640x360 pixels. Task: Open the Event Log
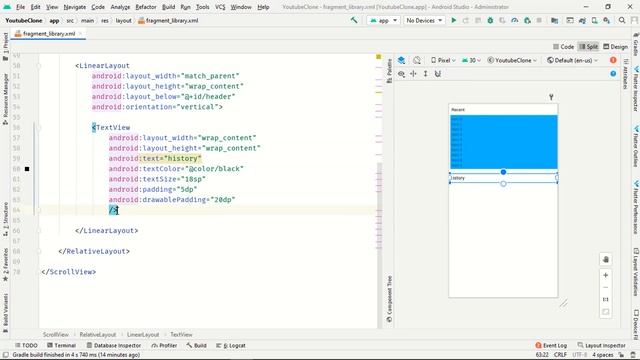click(551, 345)
